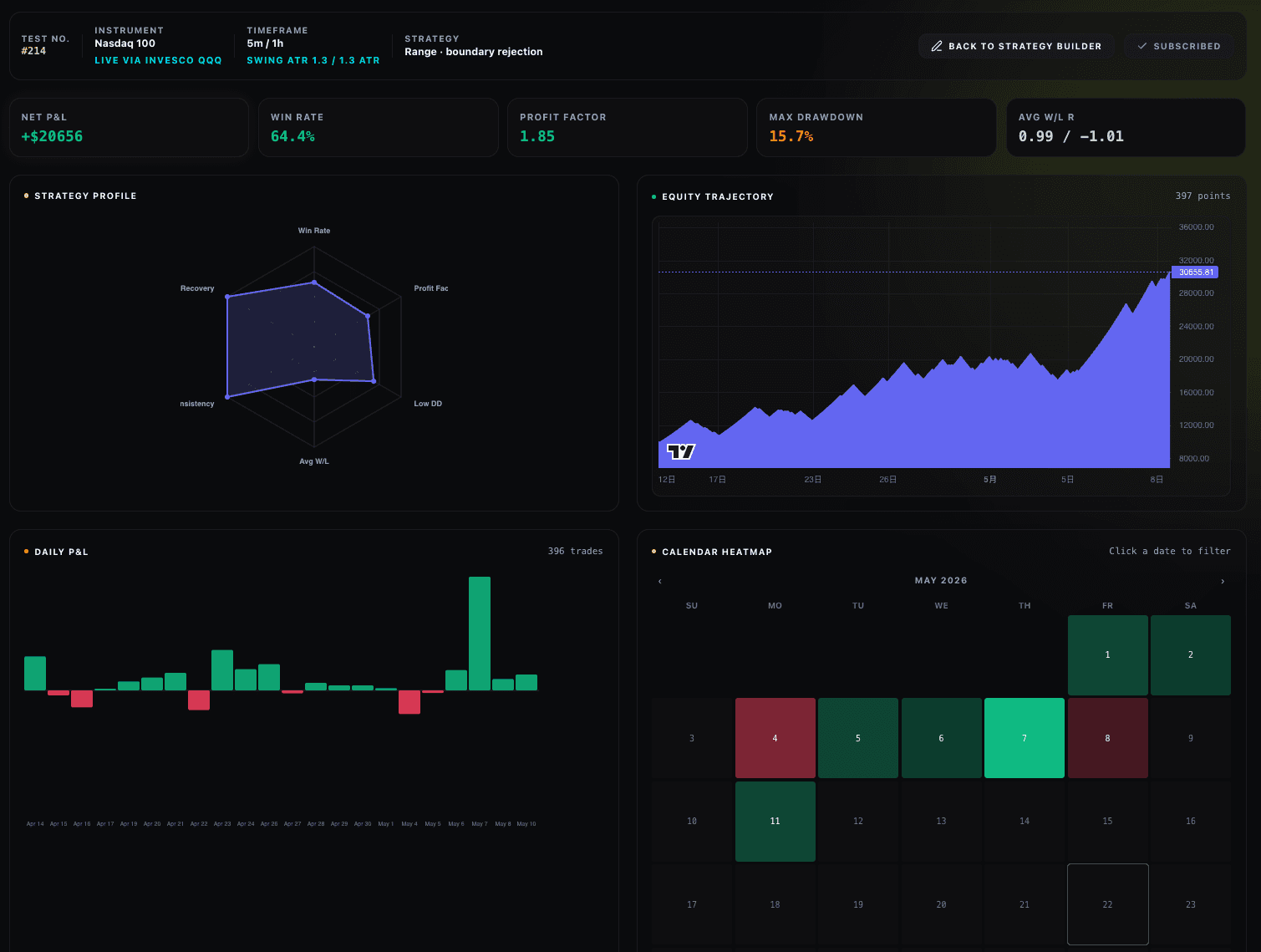
Task: Go to next month in calendar heatmap
Action: (1223, 581)
